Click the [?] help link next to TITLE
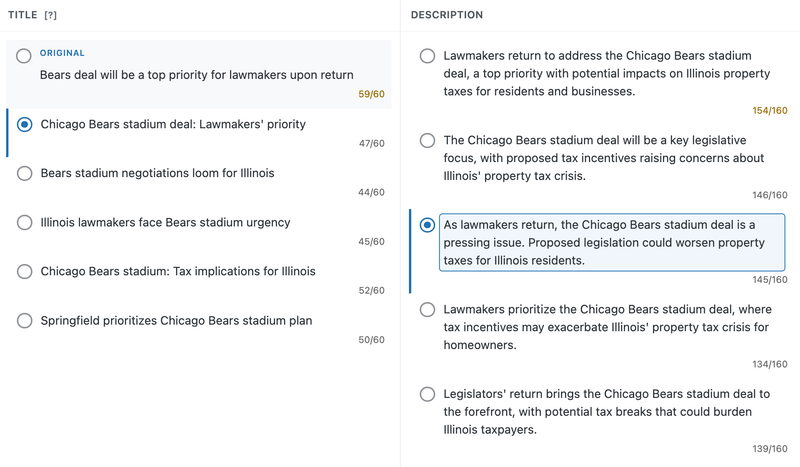The width and height of the screenshot is (800, 467). point(51,15)
